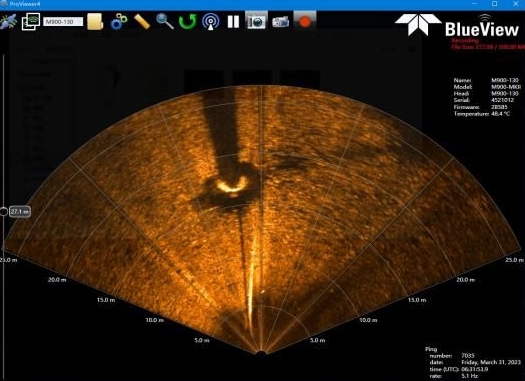
Task: Click the 27.1 m range value label
Action: (x=20, y=212)
